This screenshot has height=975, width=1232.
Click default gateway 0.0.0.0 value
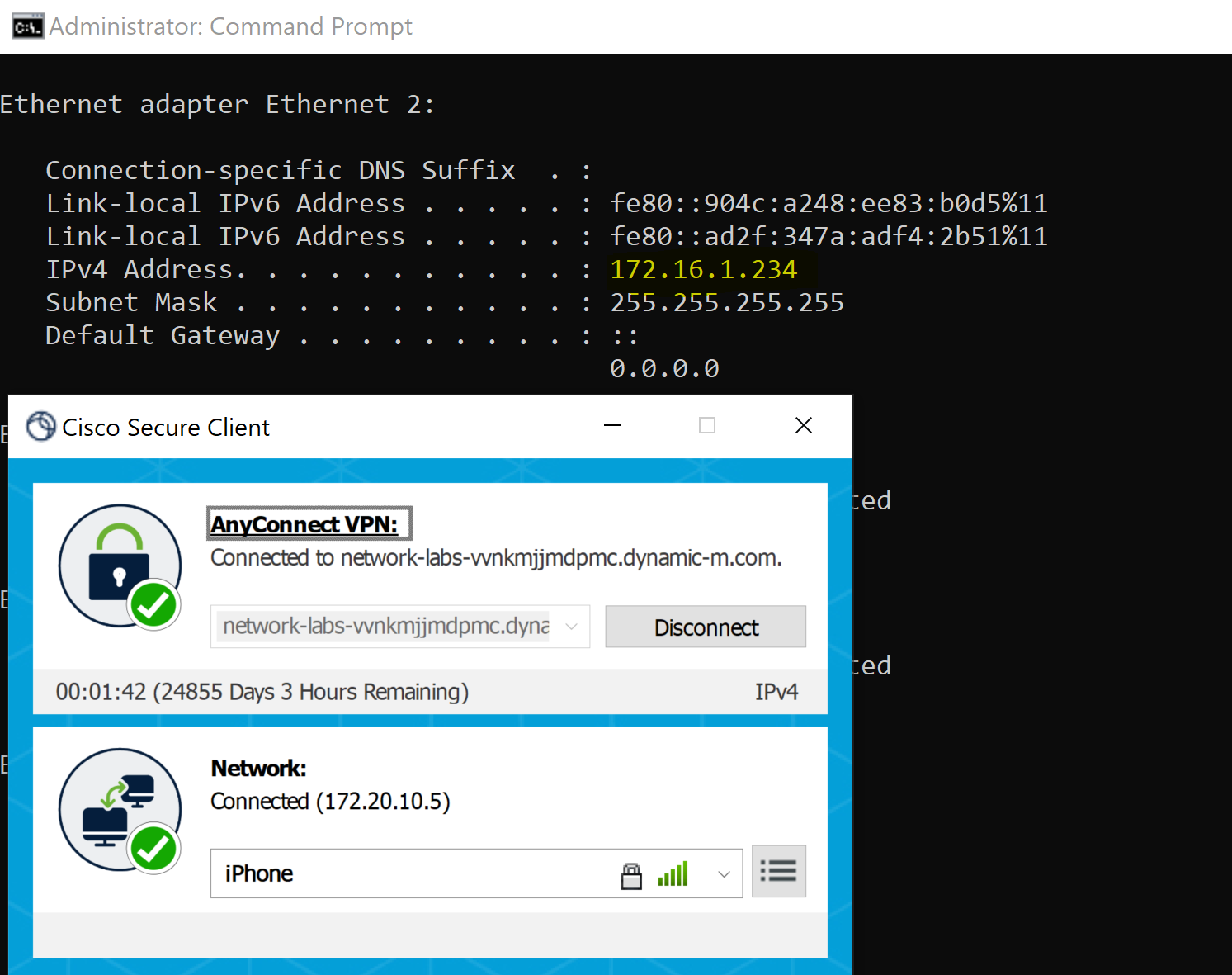(x=664, y=369)
